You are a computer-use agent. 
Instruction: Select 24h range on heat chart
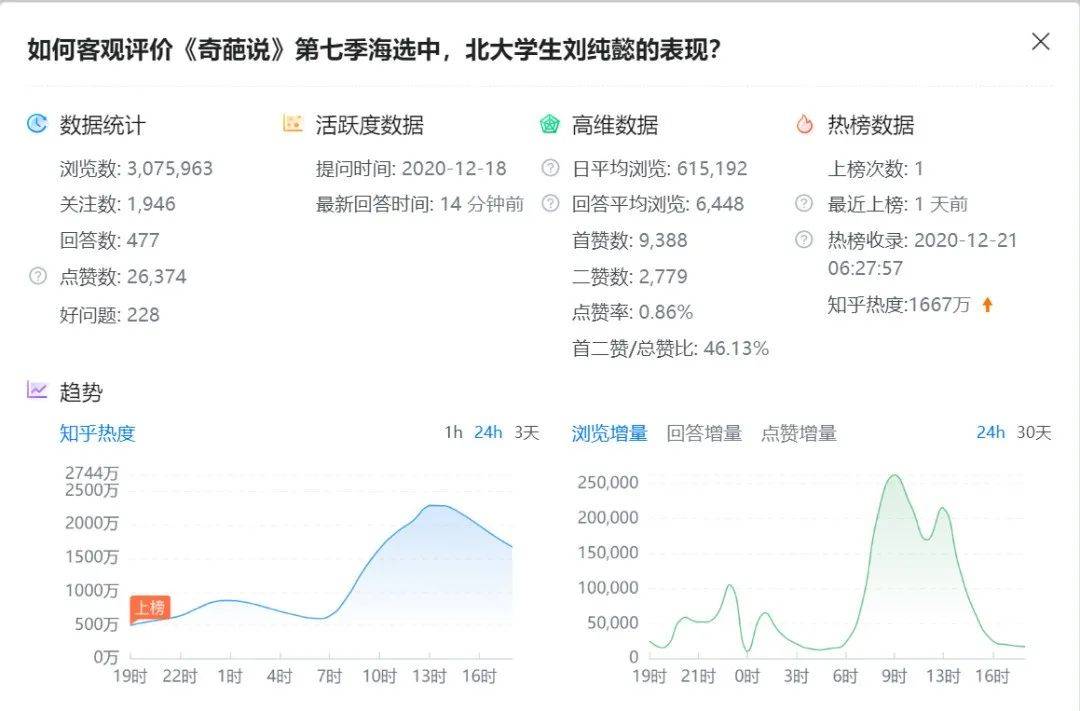coord(488,433)
